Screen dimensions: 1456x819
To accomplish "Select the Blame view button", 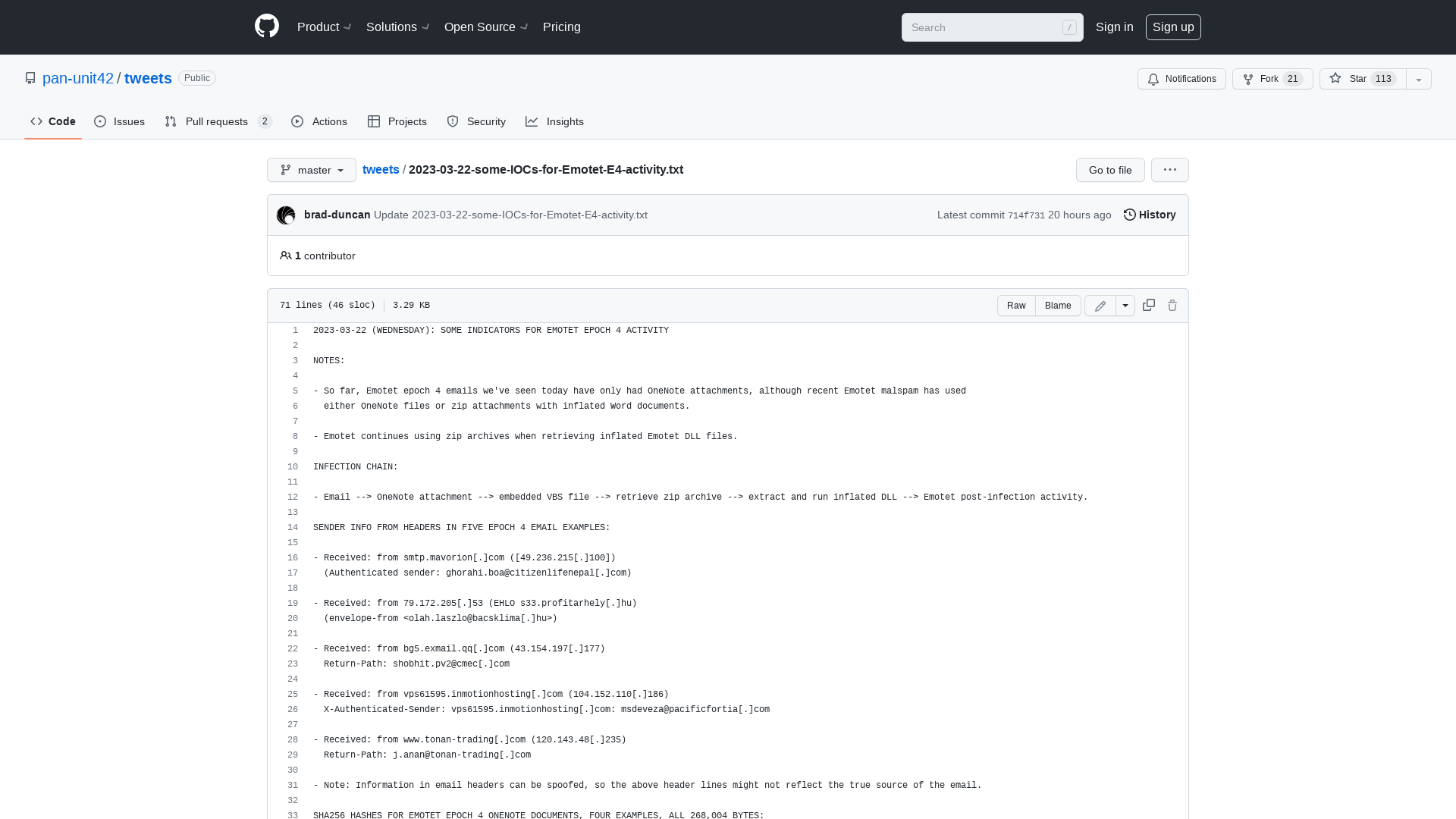I will 1058,305.
